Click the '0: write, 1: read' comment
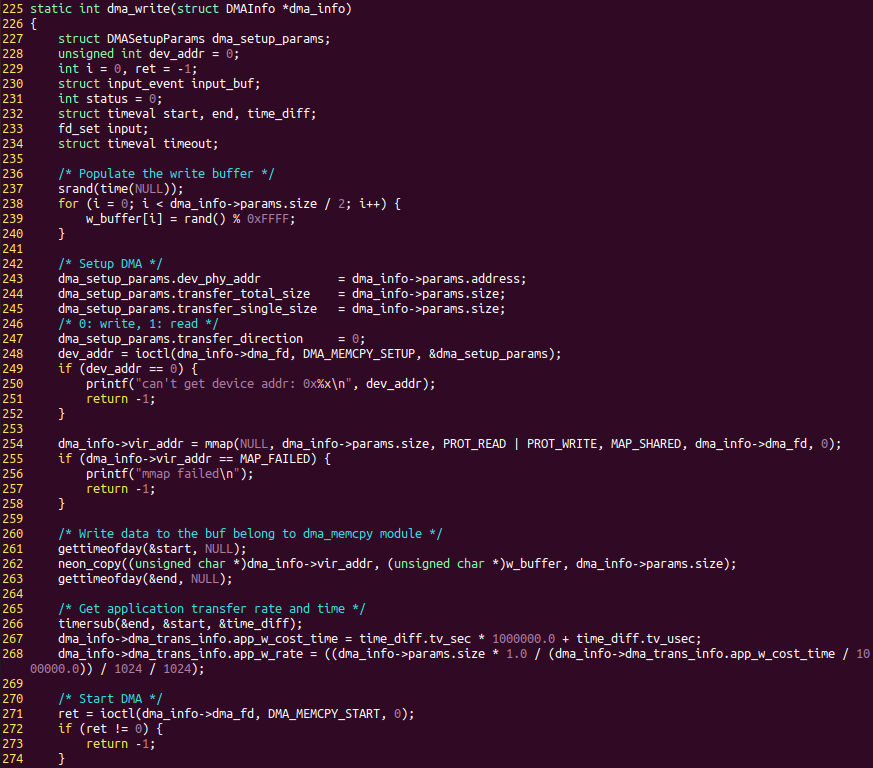 [138, 323]
